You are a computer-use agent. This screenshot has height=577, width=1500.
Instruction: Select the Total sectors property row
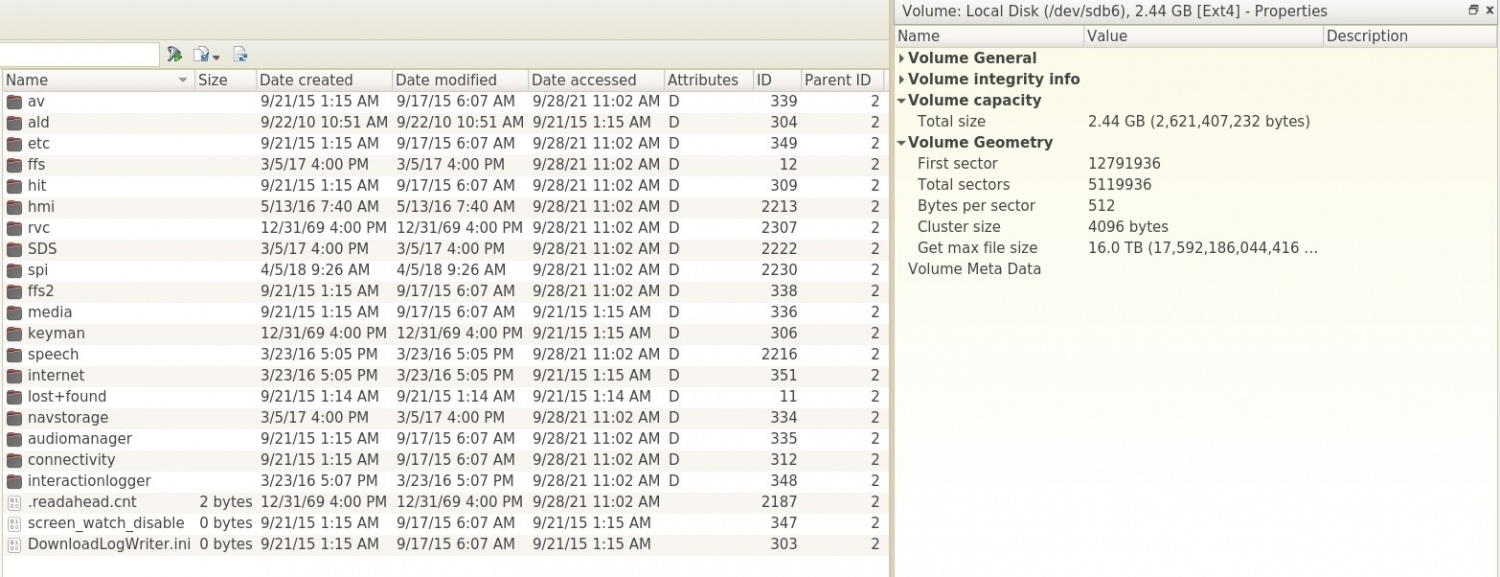click(x=1196, y=184)
